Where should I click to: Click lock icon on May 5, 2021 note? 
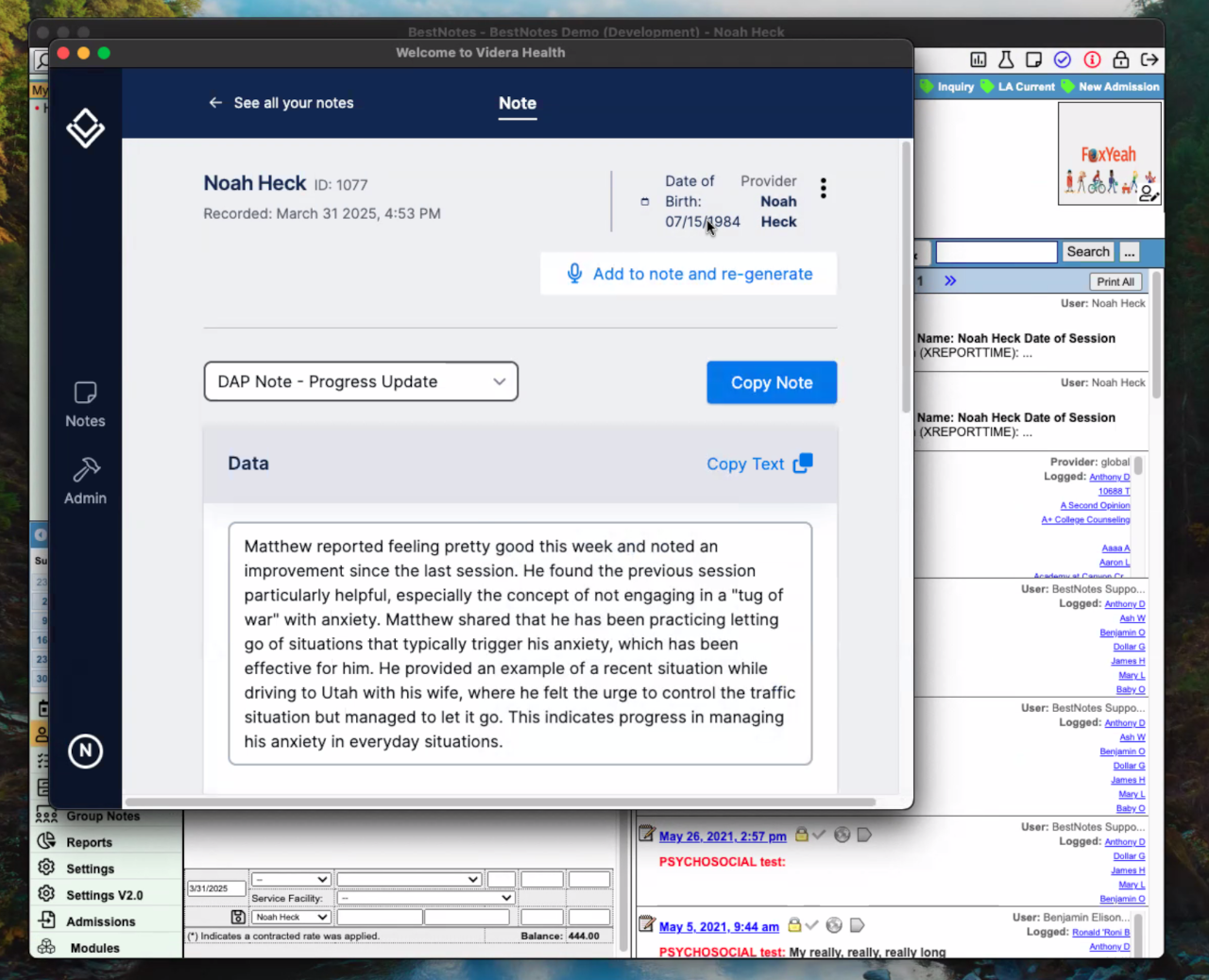794,925
